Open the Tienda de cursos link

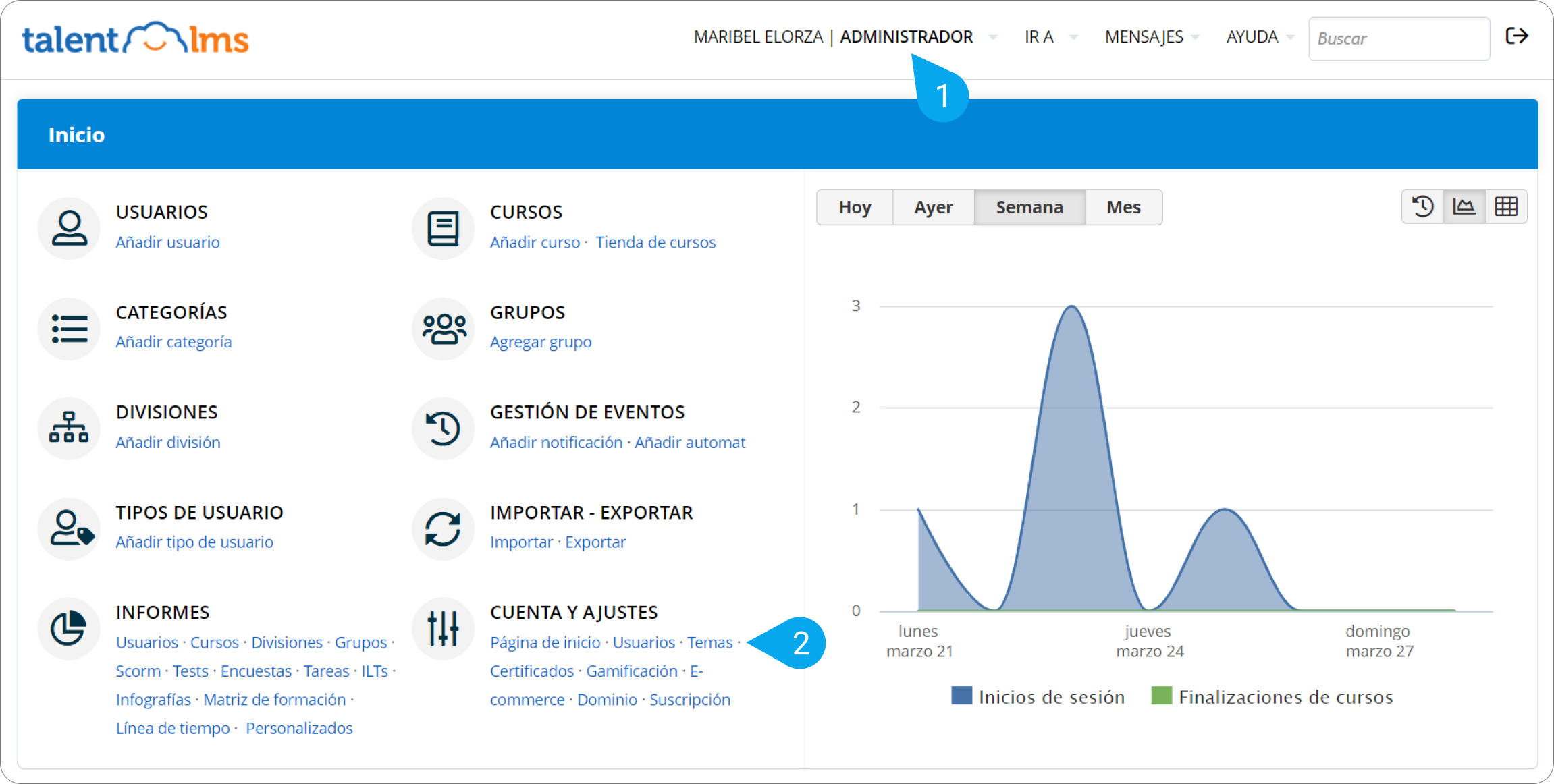pos(655,242)
